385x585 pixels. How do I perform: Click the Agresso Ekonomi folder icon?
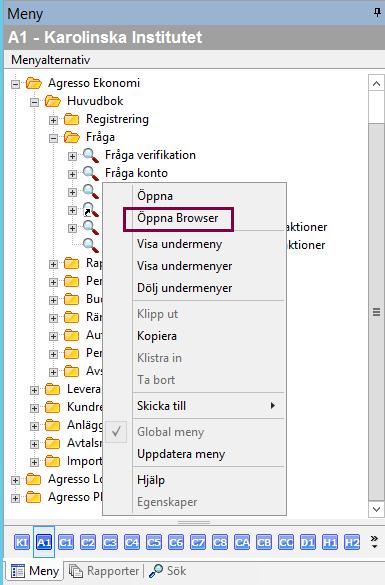click(34, 83)
